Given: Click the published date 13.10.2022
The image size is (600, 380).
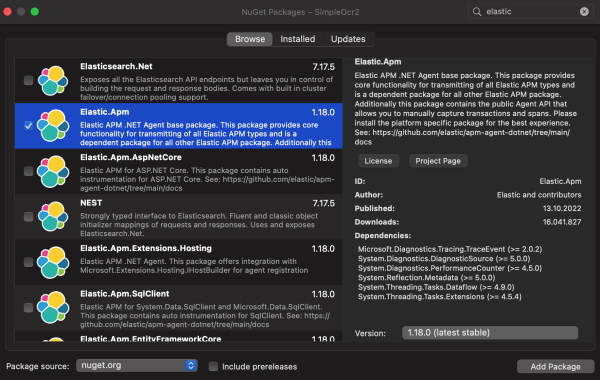Looking at the screenshot, I should pos(562,209).
